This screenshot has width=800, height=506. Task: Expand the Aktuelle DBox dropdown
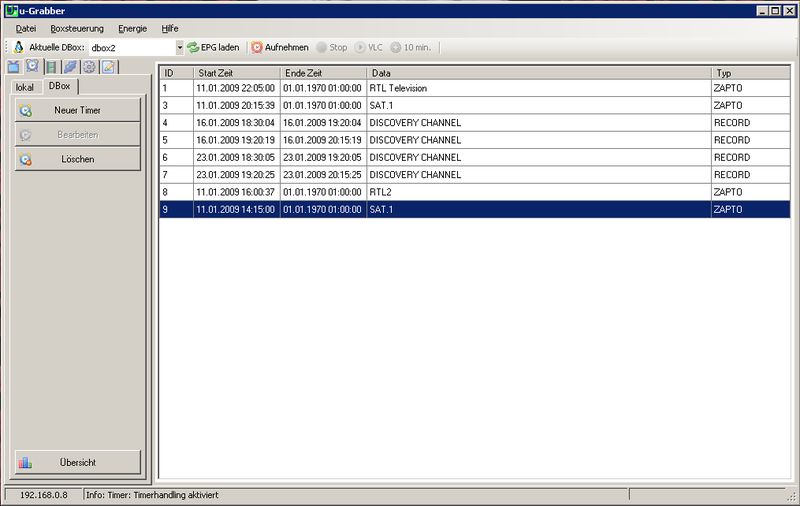pos(180,47)
